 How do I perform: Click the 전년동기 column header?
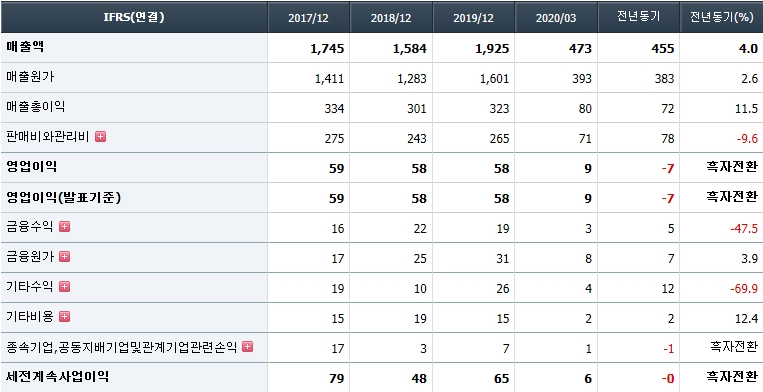point(638,18)
